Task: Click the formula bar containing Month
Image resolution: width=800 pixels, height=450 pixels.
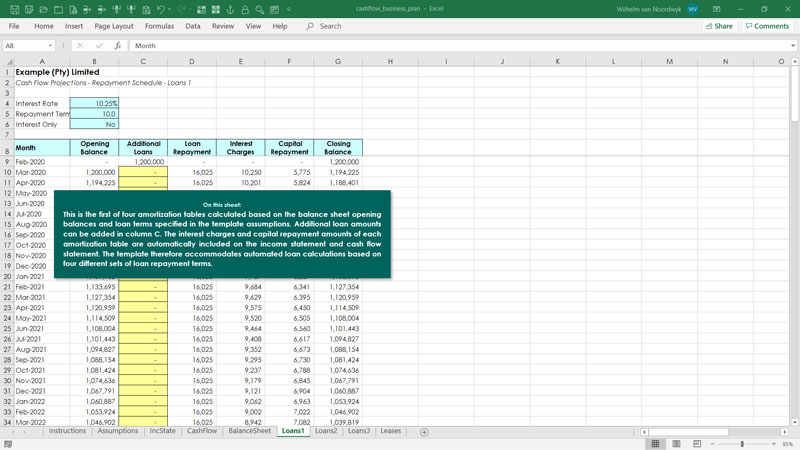Action: coord(459,45)
